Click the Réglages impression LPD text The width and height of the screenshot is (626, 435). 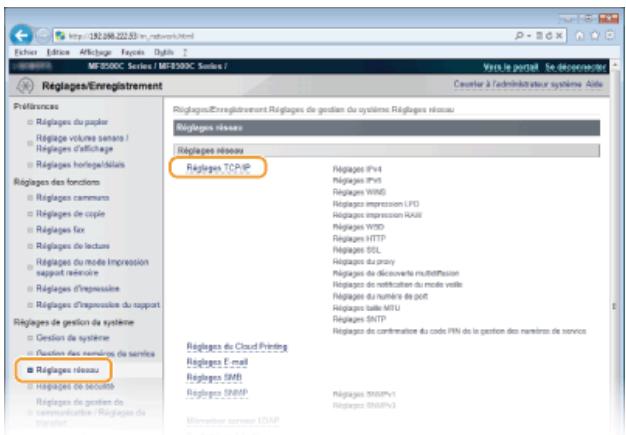tap(376, 204)
